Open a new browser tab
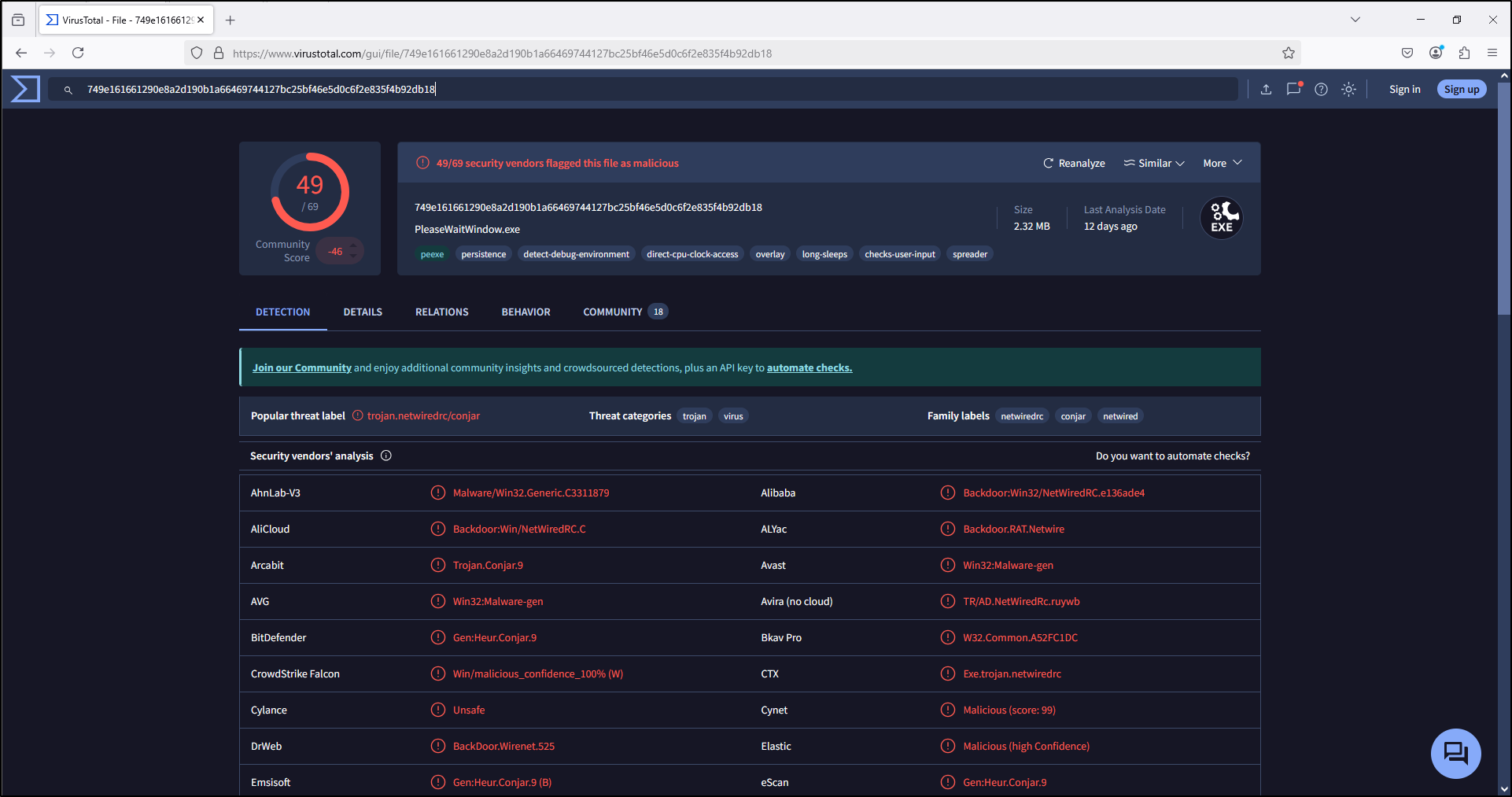The height and width of the screenshot is (797, 1512). click(230, 20)
